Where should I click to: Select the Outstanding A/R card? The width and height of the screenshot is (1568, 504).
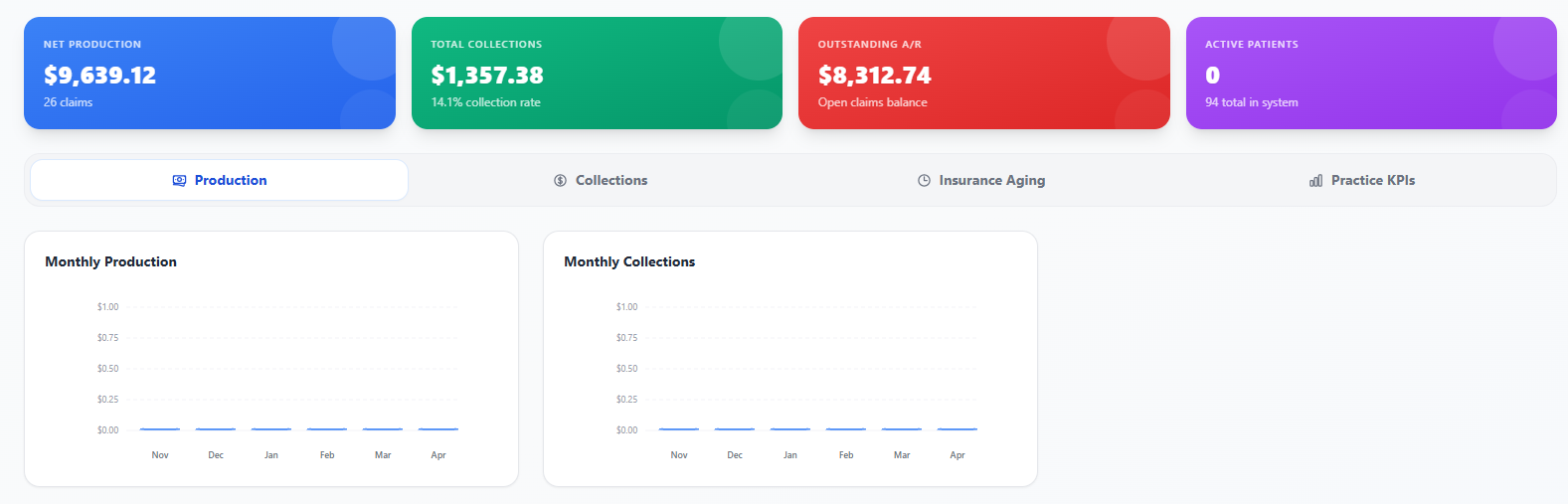984,73
